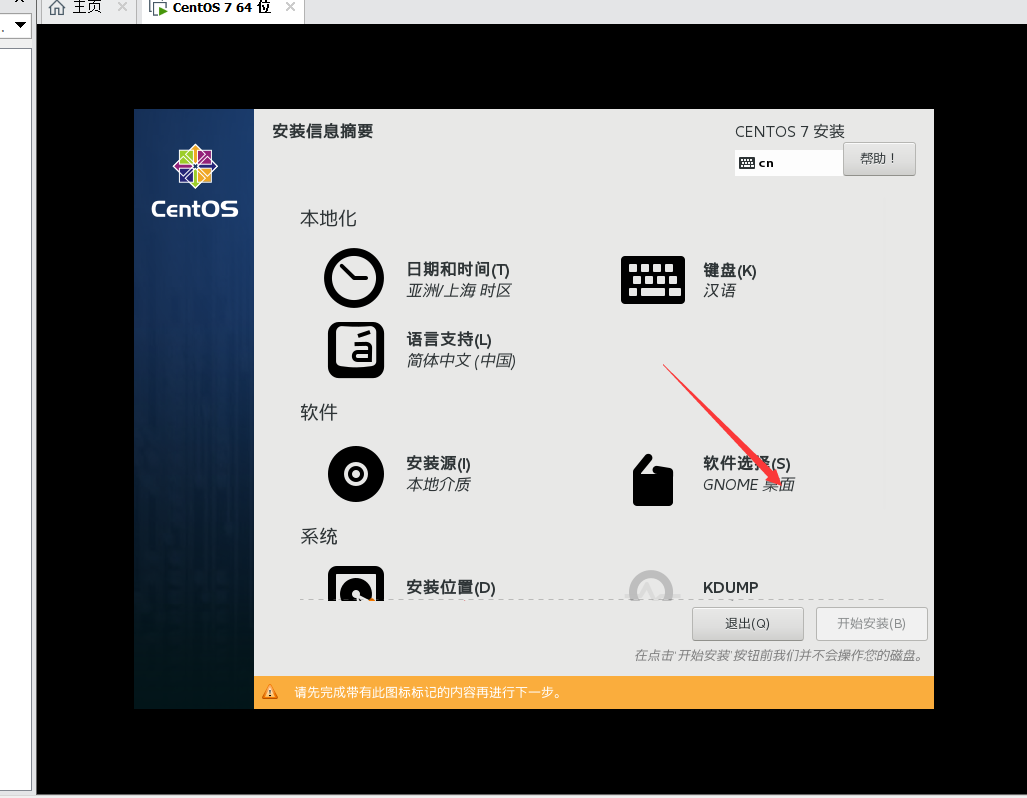Image resolution: width=1027 pixels, height=798 pixels.
Task: Click the VM icon on CentOS 7 tab
Action: tap(158, 8)
